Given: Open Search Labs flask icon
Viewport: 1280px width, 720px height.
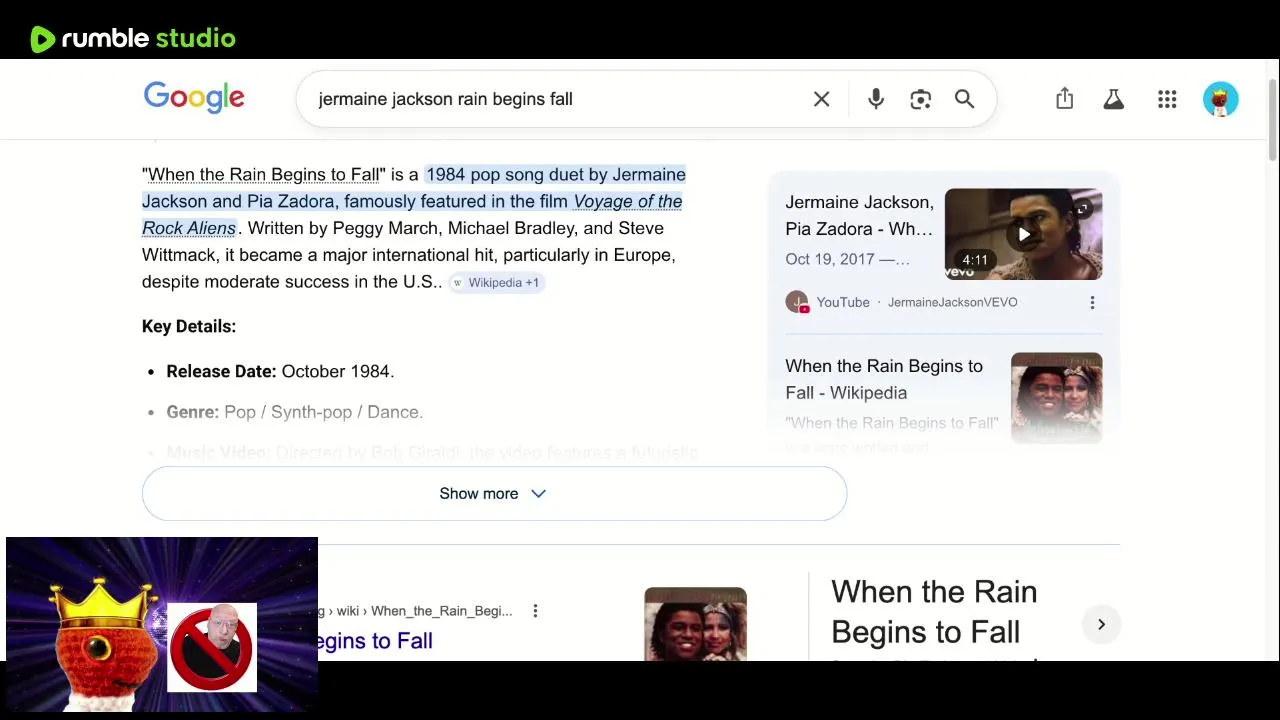Looking at the screenshot, I should coord(1113,99).
